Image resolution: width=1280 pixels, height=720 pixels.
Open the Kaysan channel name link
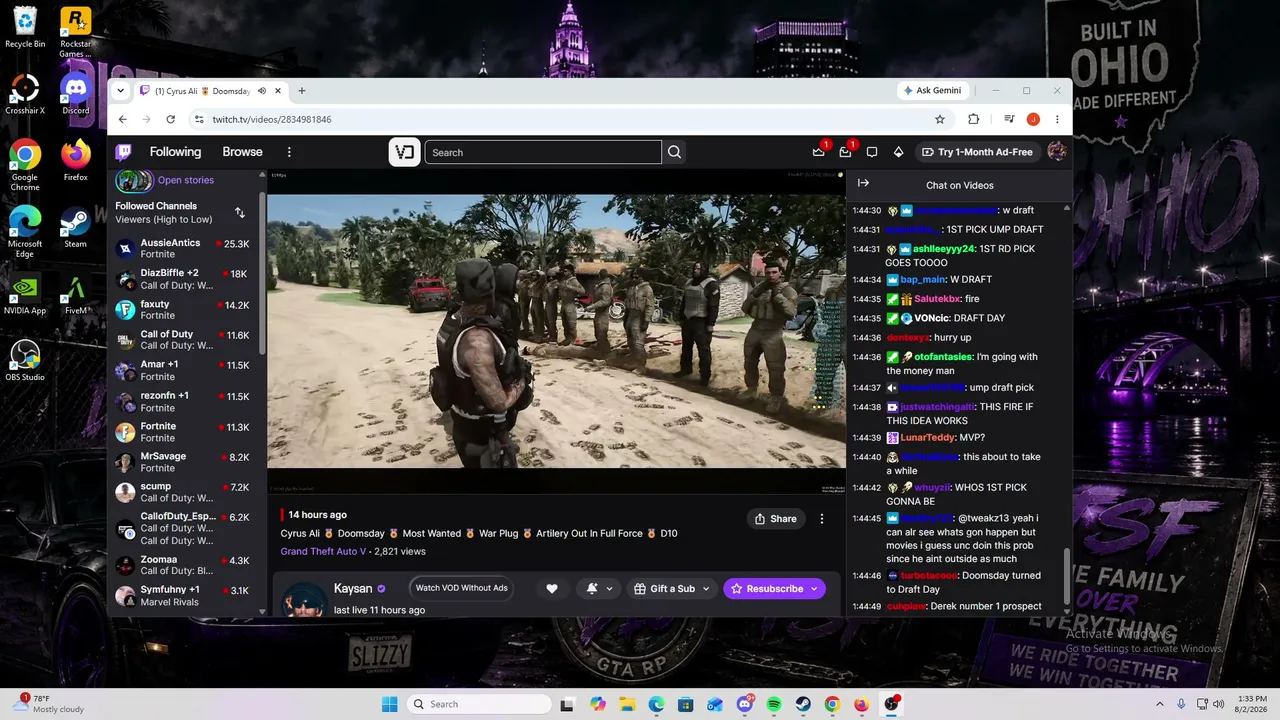[353, 589]
